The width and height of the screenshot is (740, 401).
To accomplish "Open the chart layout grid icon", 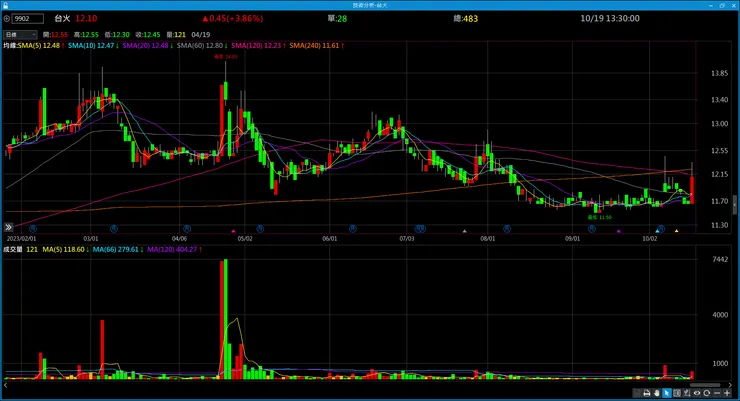I will [677, 393].
